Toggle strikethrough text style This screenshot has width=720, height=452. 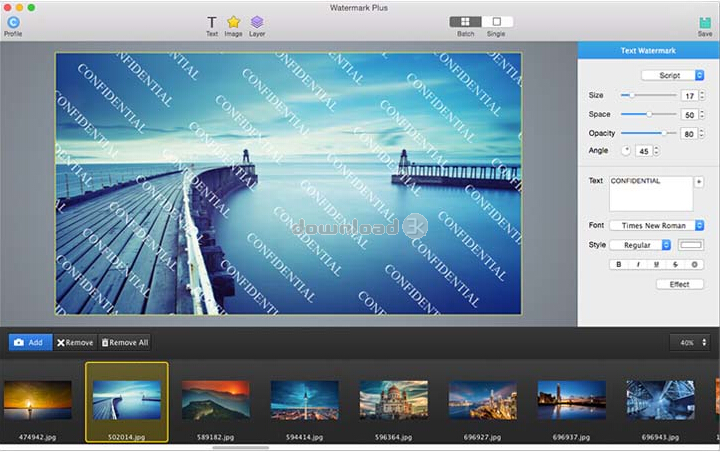675,264
